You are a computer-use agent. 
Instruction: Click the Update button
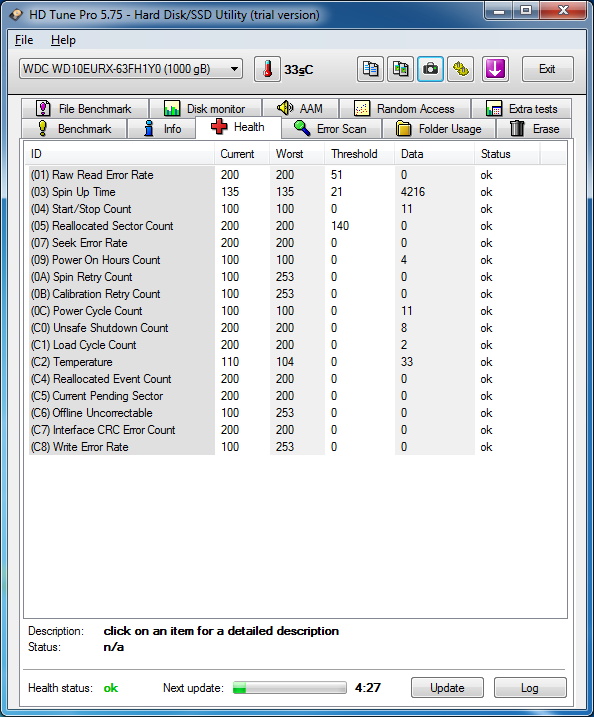[447, 688]
